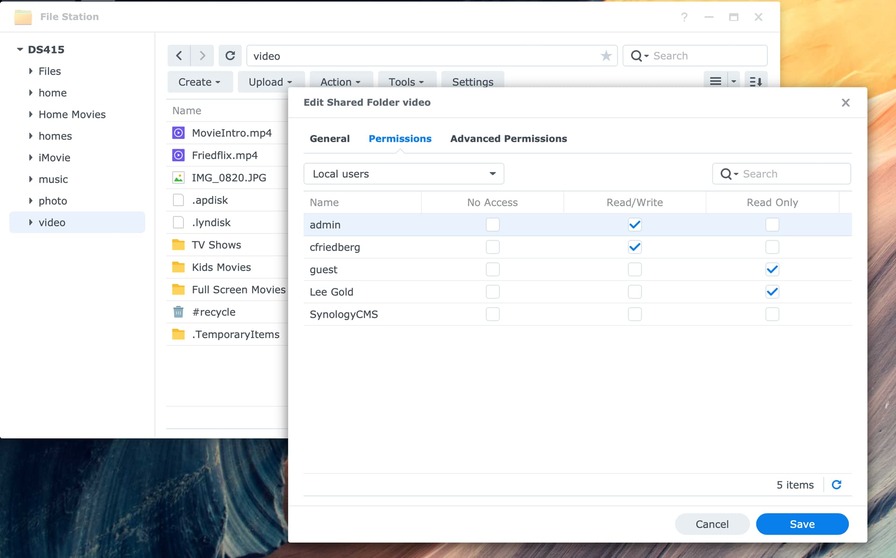
Task: Open File Station Settings
Action: pos(473,82)
